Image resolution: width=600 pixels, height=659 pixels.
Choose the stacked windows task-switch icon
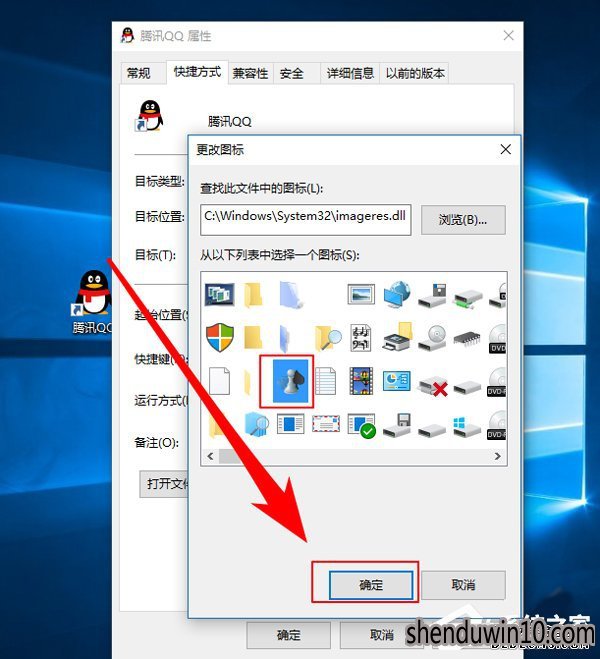(219, 294)
